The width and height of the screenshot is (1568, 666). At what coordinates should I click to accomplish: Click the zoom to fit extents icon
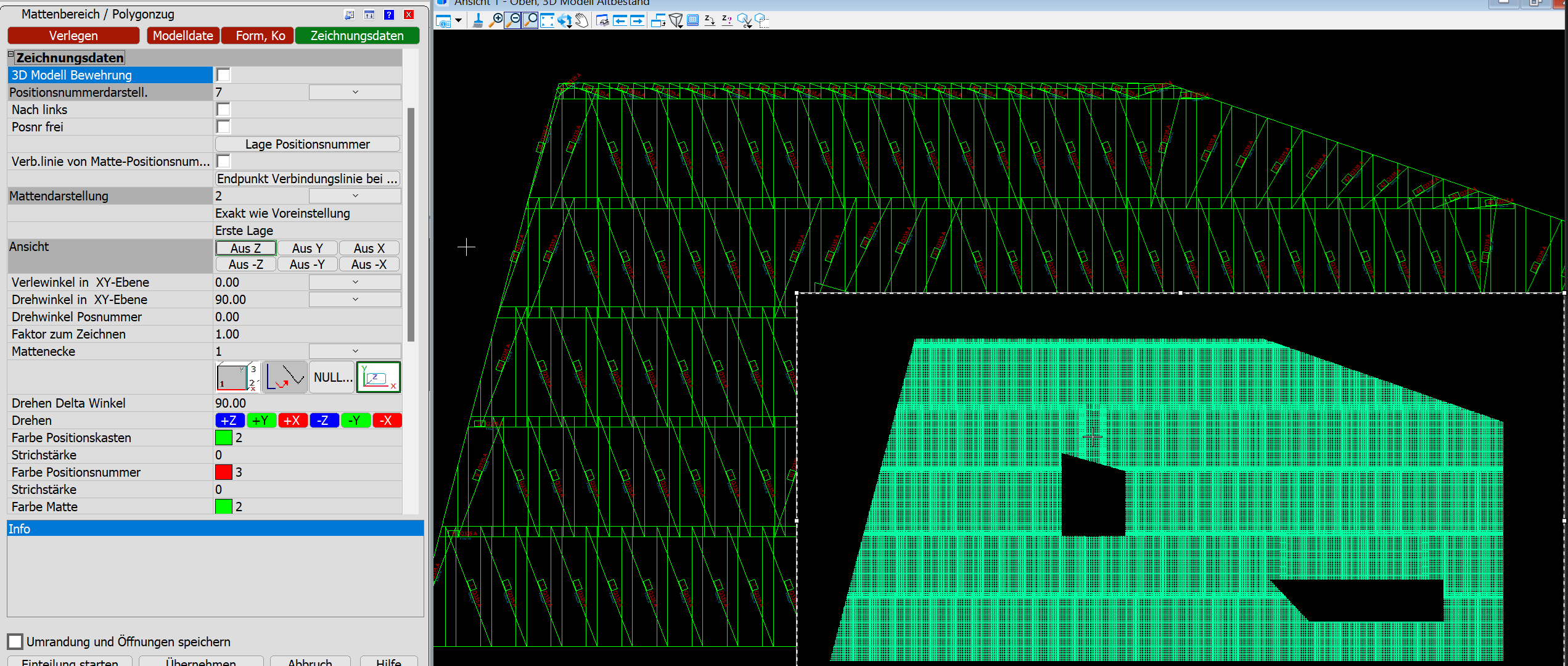click(547, 20)
